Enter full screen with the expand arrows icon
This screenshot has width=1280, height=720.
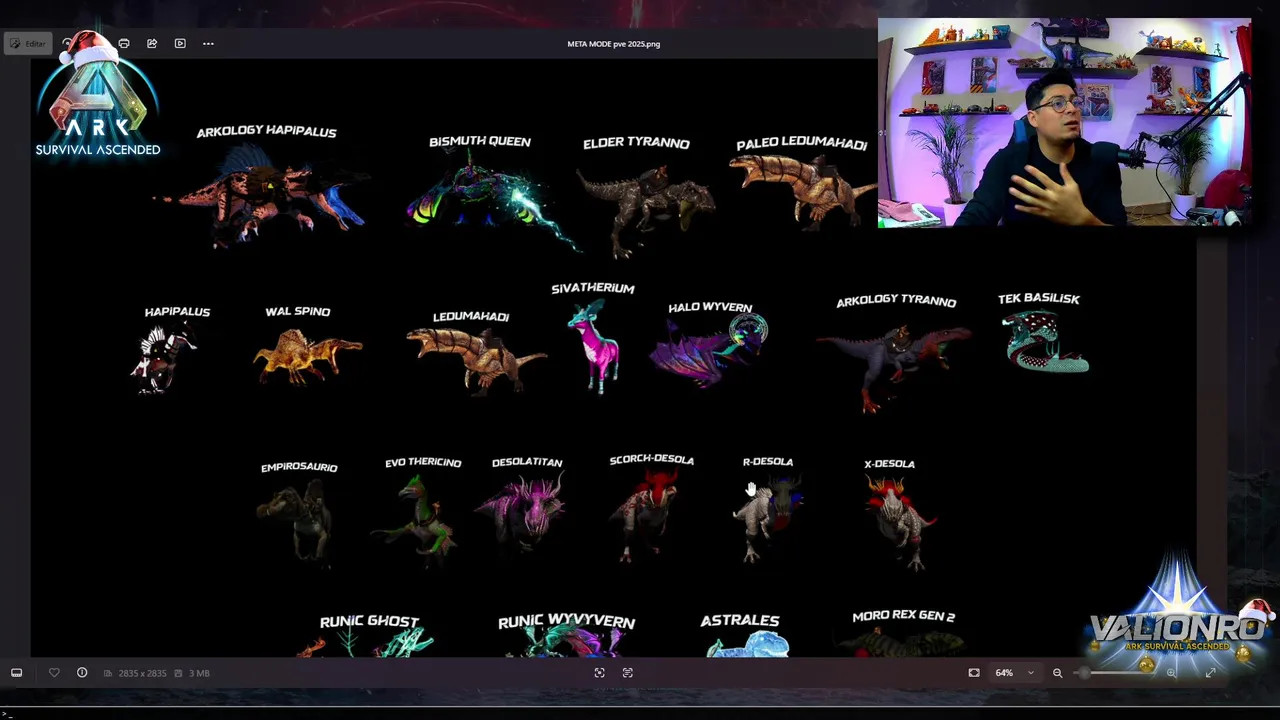pos(1210,673)
